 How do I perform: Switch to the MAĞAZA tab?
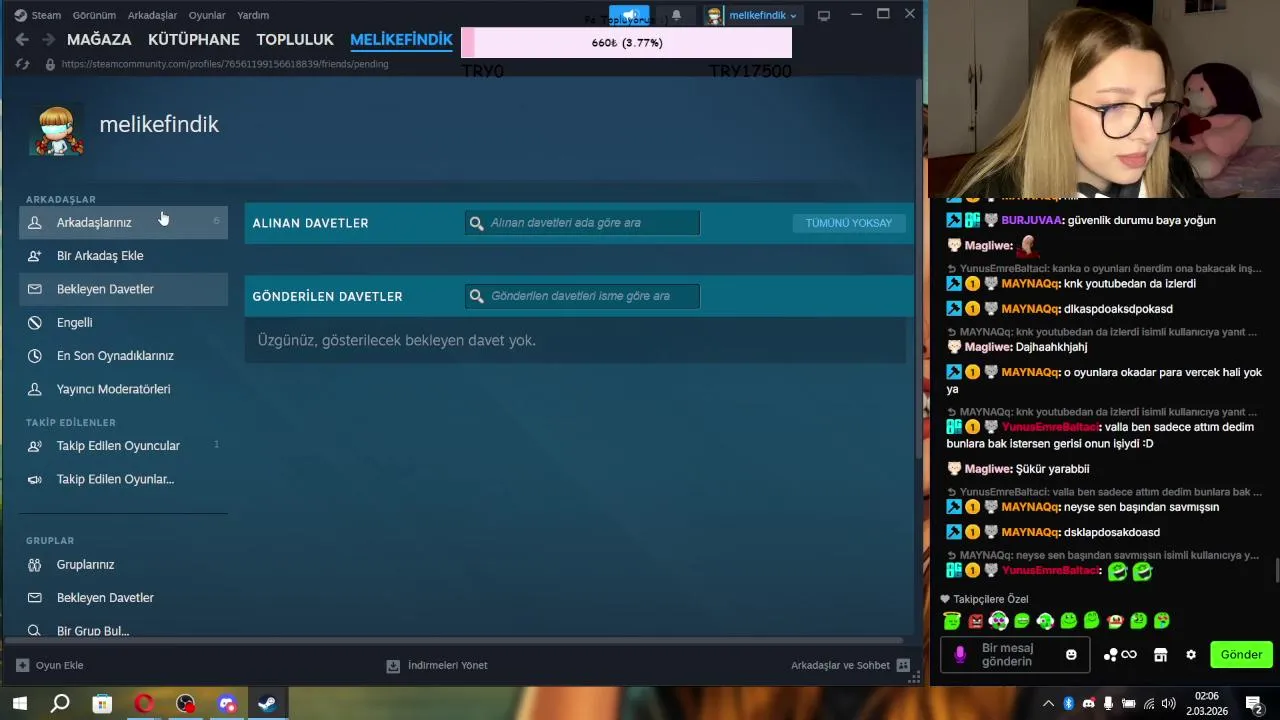point(99,39)
